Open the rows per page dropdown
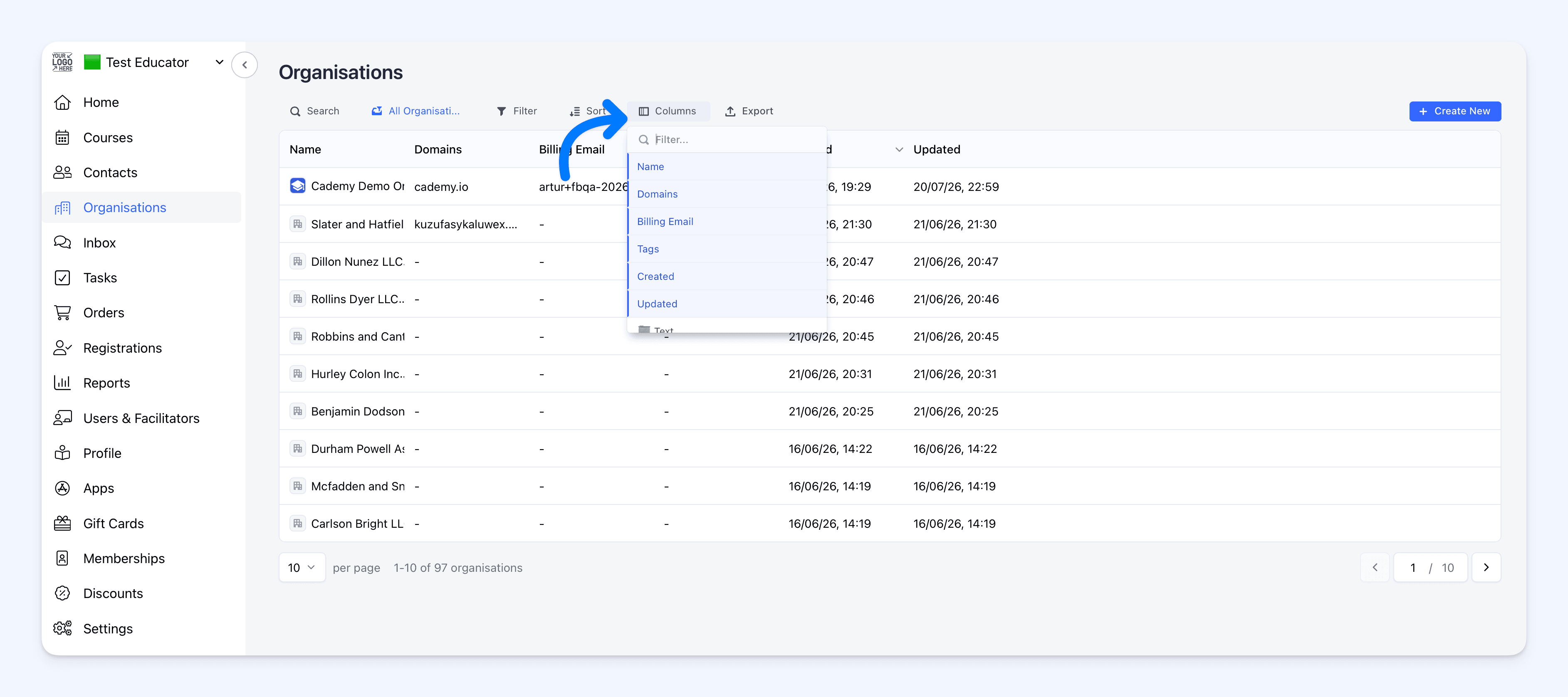 (302, 567)
